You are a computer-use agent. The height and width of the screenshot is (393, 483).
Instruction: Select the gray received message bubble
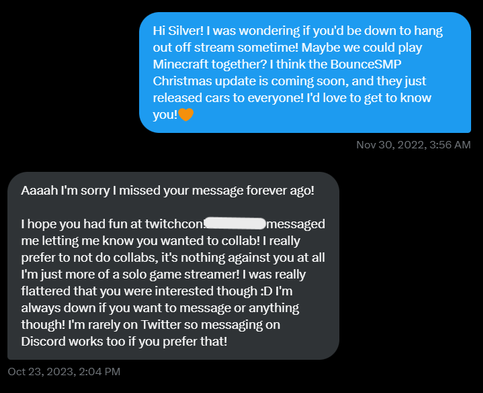click(173, 266)
